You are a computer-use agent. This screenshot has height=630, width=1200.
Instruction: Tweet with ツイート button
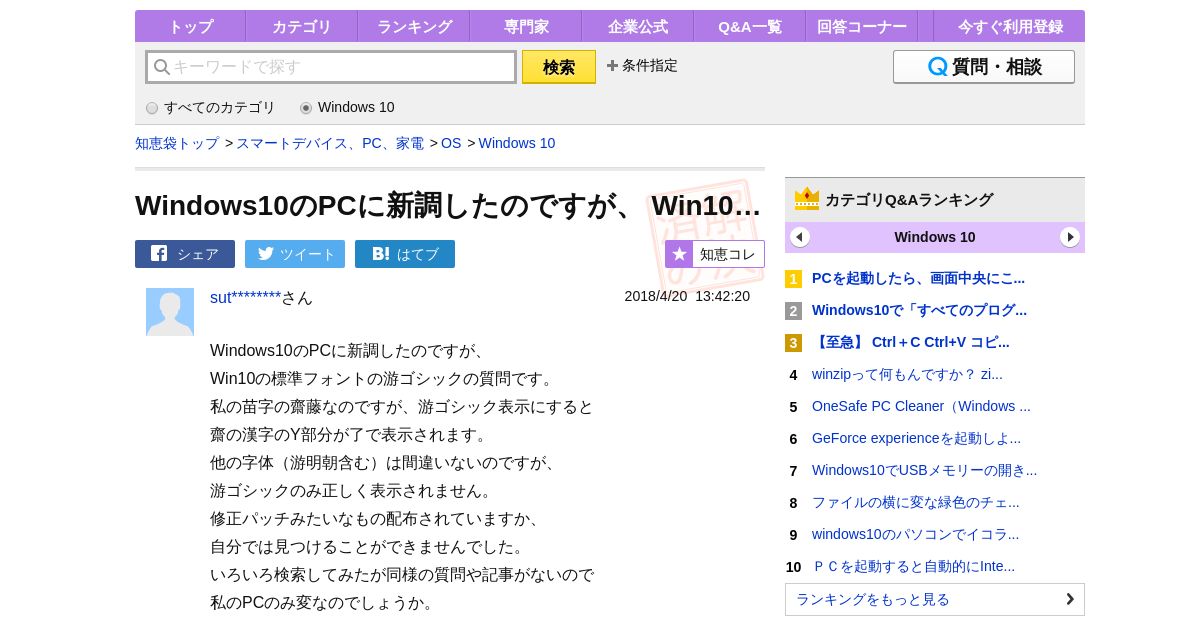tap(295, 254)
